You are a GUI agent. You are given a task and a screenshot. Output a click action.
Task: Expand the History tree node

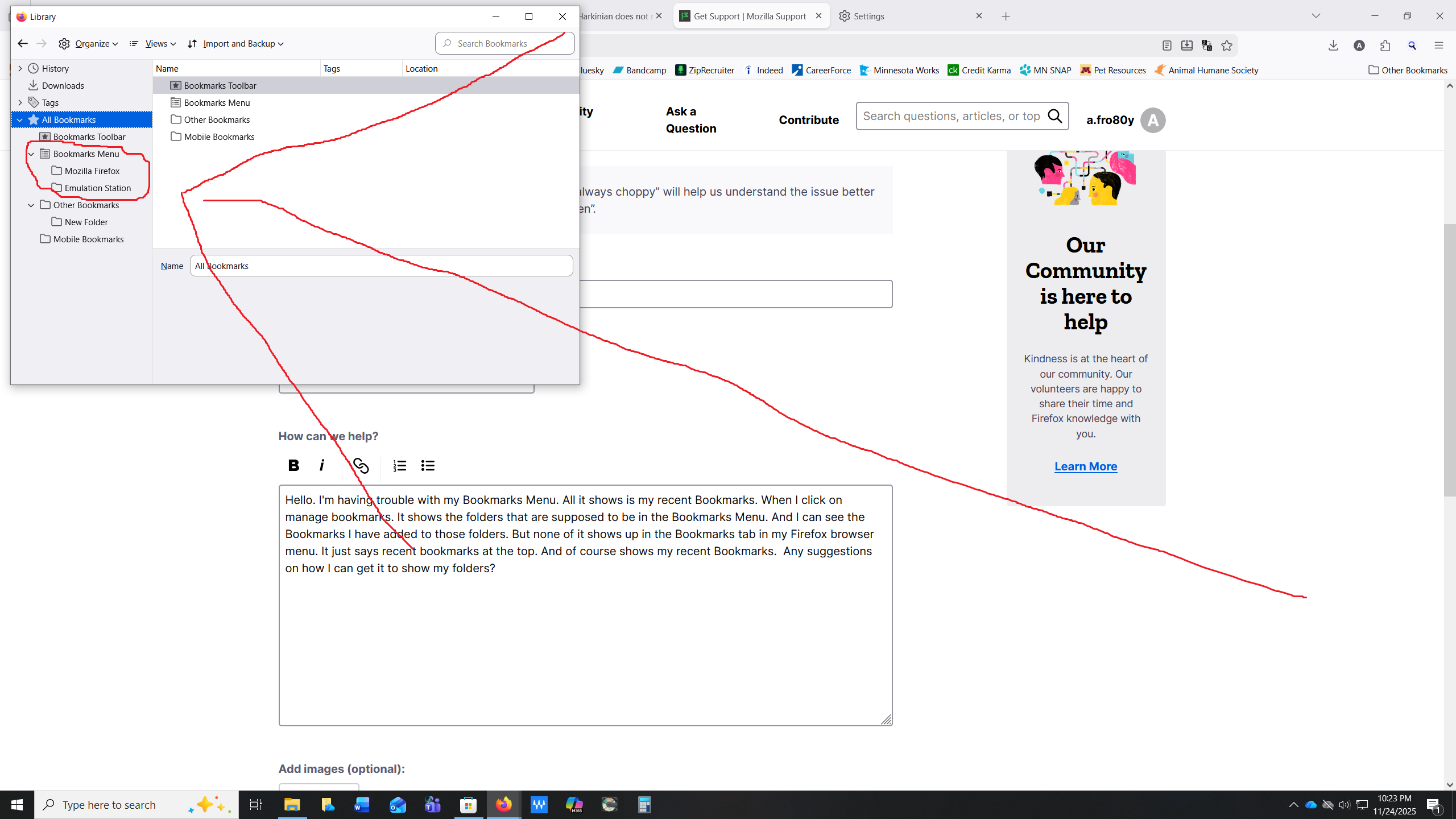[20, 68]
